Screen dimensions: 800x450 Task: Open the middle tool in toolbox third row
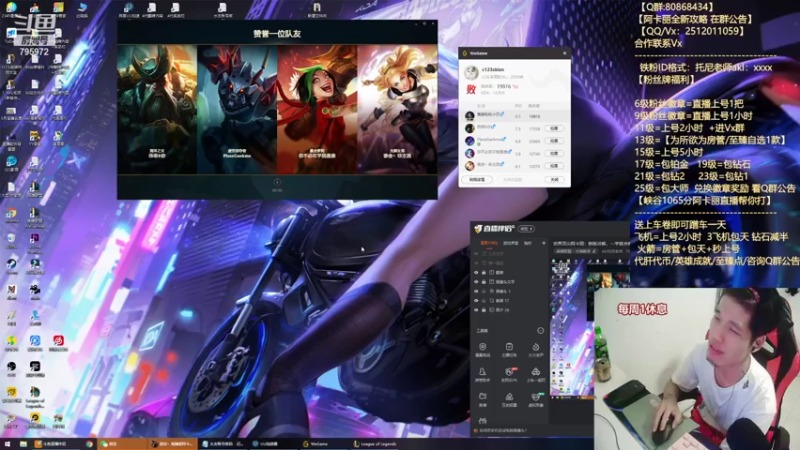(x=509, y=399)
